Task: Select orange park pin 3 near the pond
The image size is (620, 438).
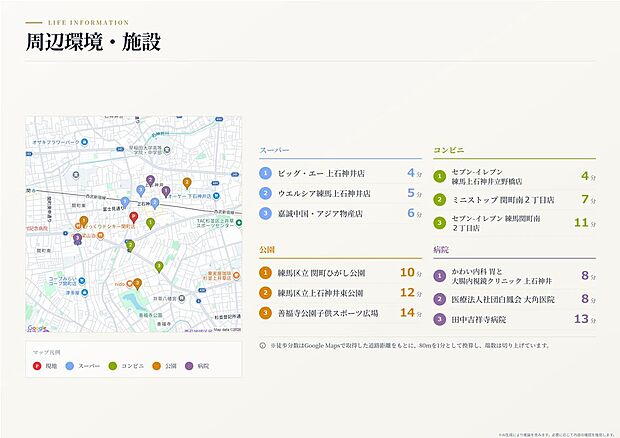Action: (x=137, y=284)
